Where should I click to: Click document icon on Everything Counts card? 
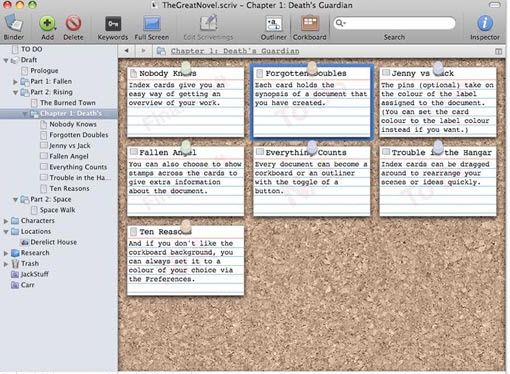pyautogui.click(x=260, y=152)
